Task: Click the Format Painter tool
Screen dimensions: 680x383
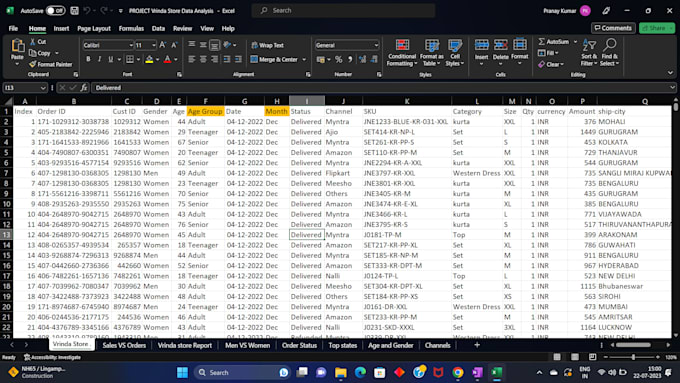Action: (51, 64)
